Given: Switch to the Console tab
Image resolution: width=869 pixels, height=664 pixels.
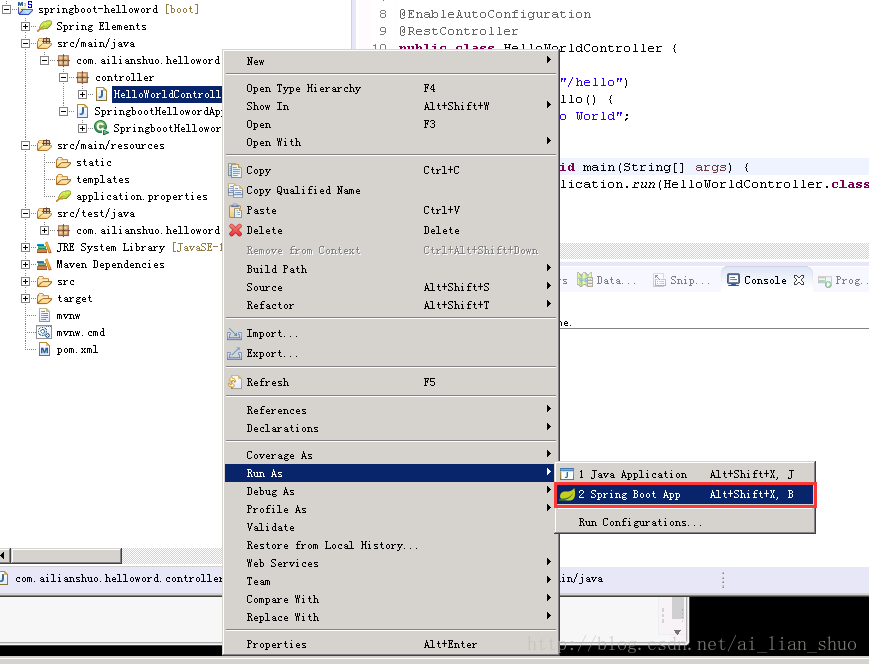Looking at the screenshot, I should (x=765, y=280).
